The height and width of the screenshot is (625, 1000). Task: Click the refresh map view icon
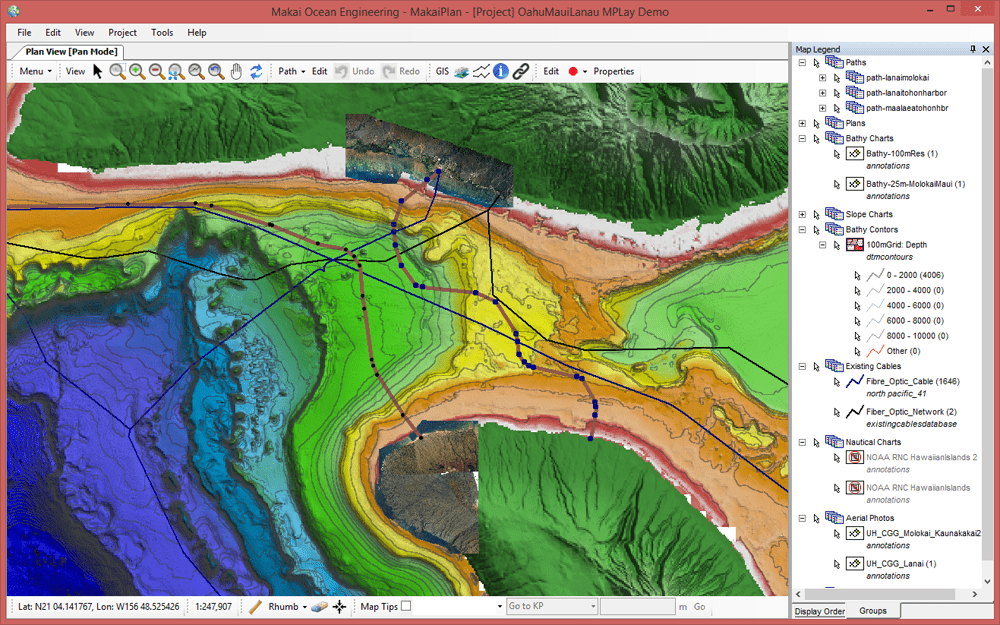pos(258,71)
